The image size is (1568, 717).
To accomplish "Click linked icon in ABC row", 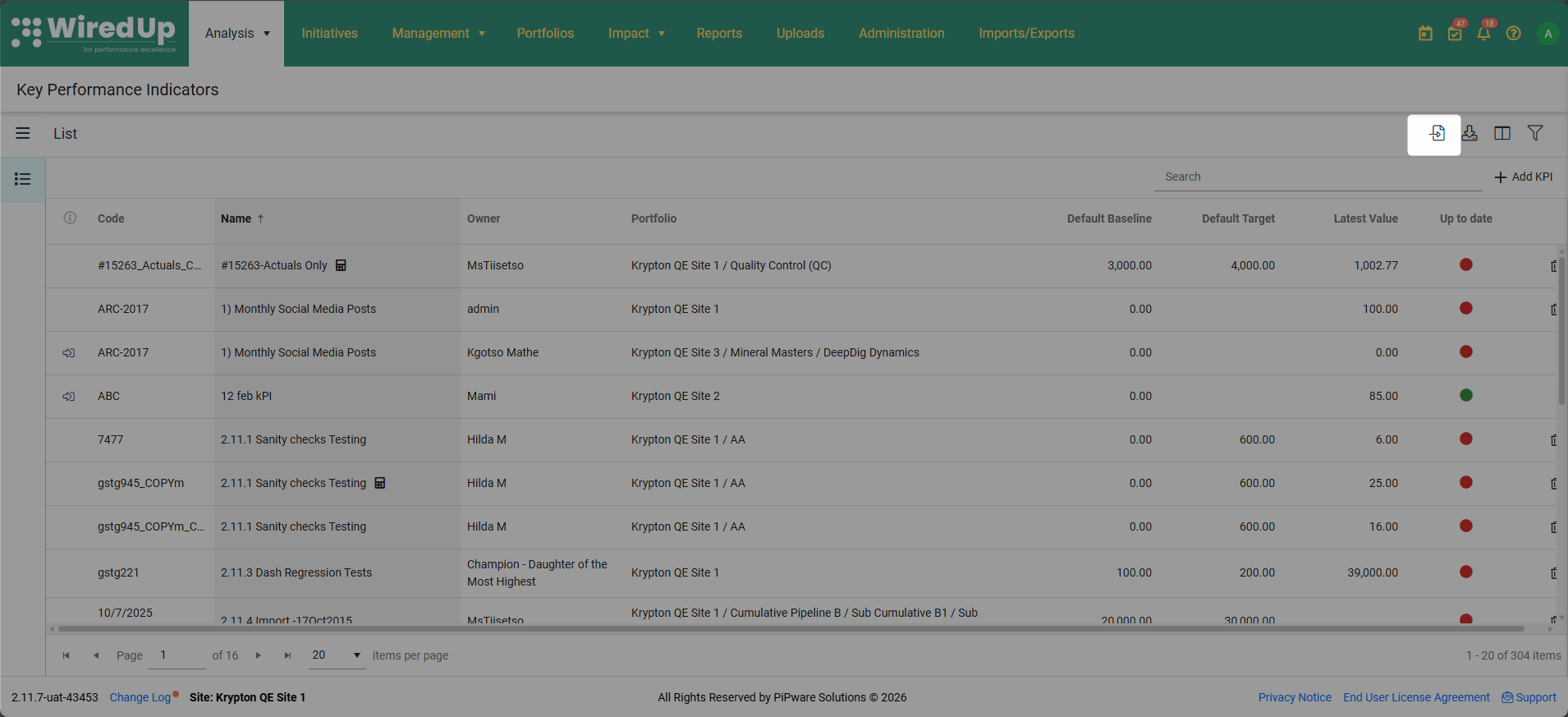I will 69,396.
